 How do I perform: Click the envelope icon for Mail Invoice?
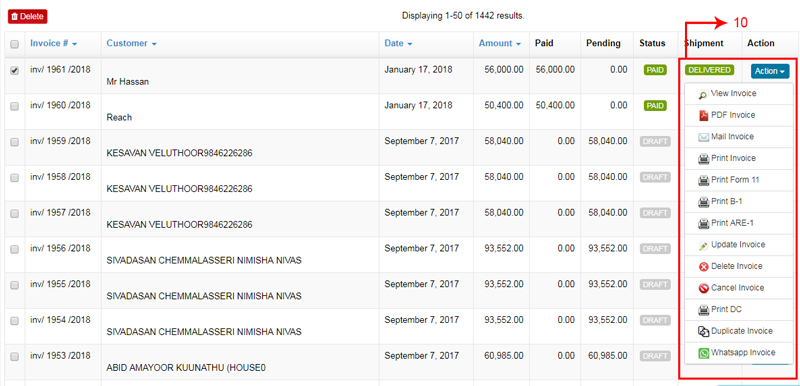tap(704, 137)
